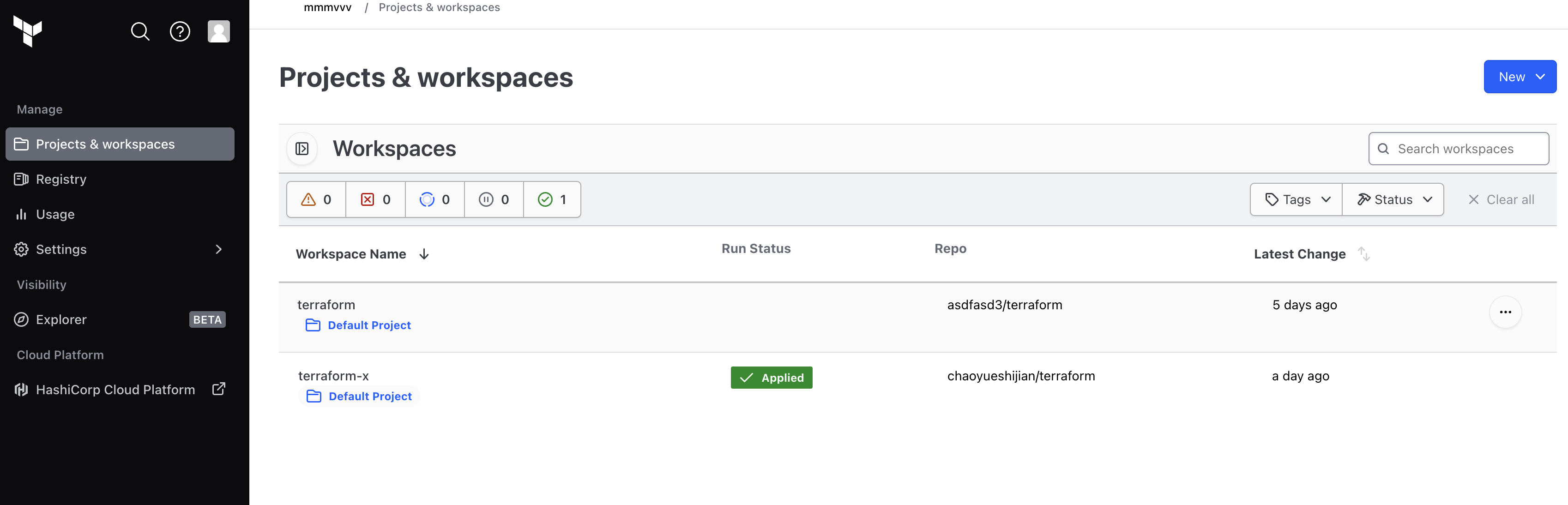The image size is (1568, 505).
Task: Toggle the on-hold runs filter
Action: coord(494,199)
